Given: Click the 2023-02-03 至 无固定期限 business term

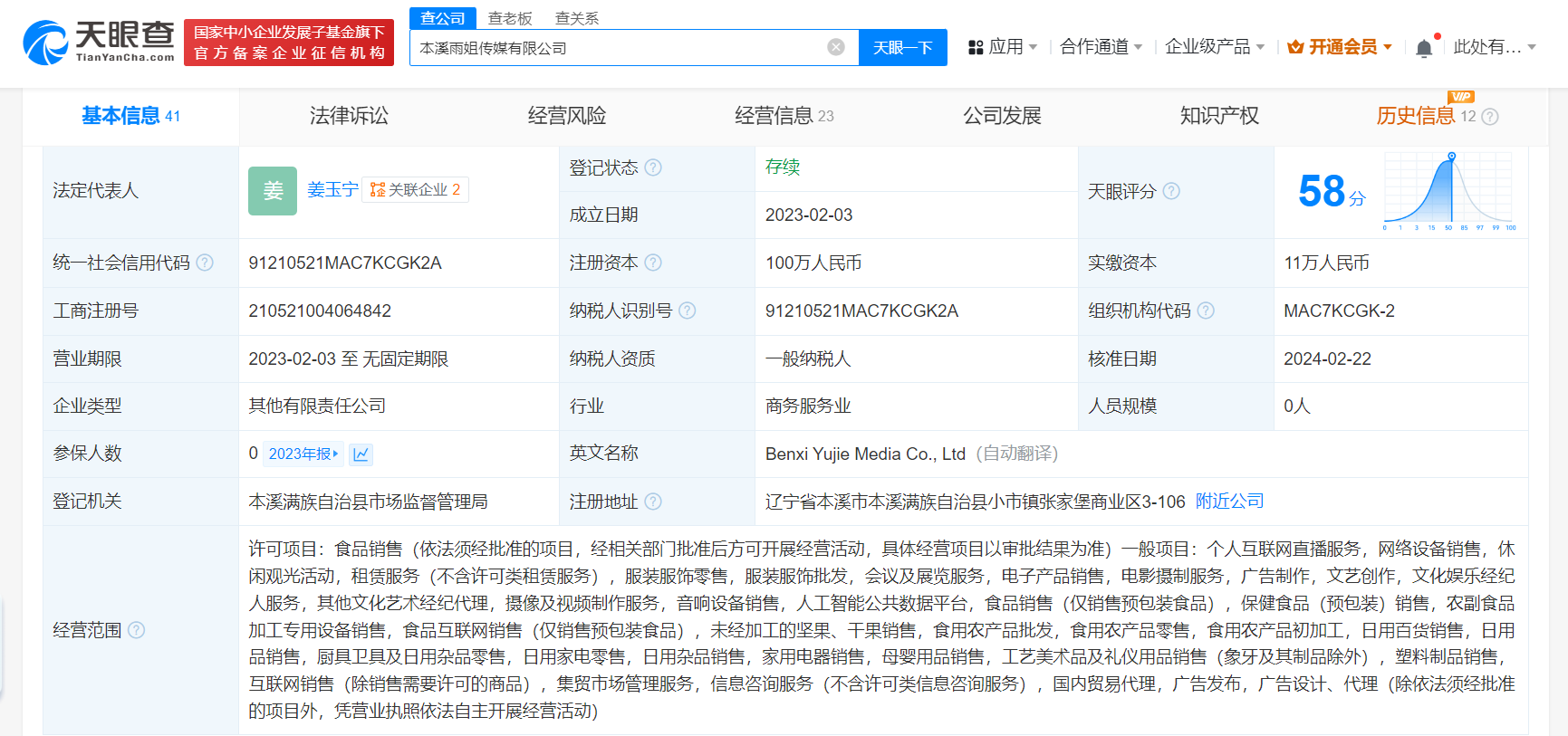Looking at the screenshot, I should coord(349,359).
